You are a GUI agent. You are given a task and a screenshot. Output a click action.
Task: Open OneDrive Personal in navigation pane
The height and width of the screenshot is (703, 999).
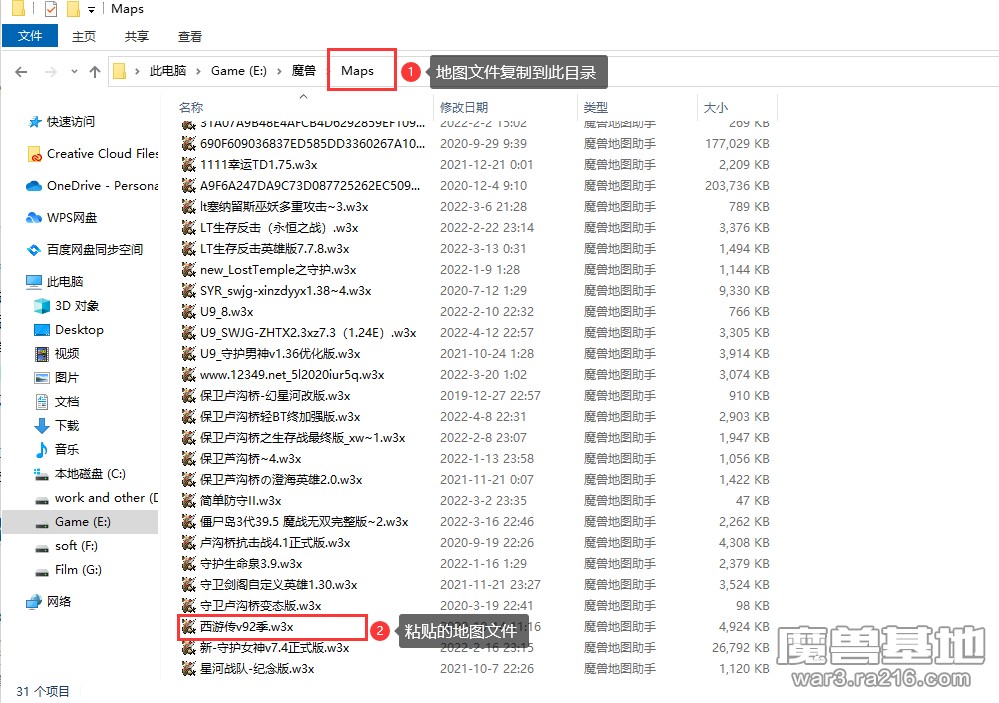(102, 186)
